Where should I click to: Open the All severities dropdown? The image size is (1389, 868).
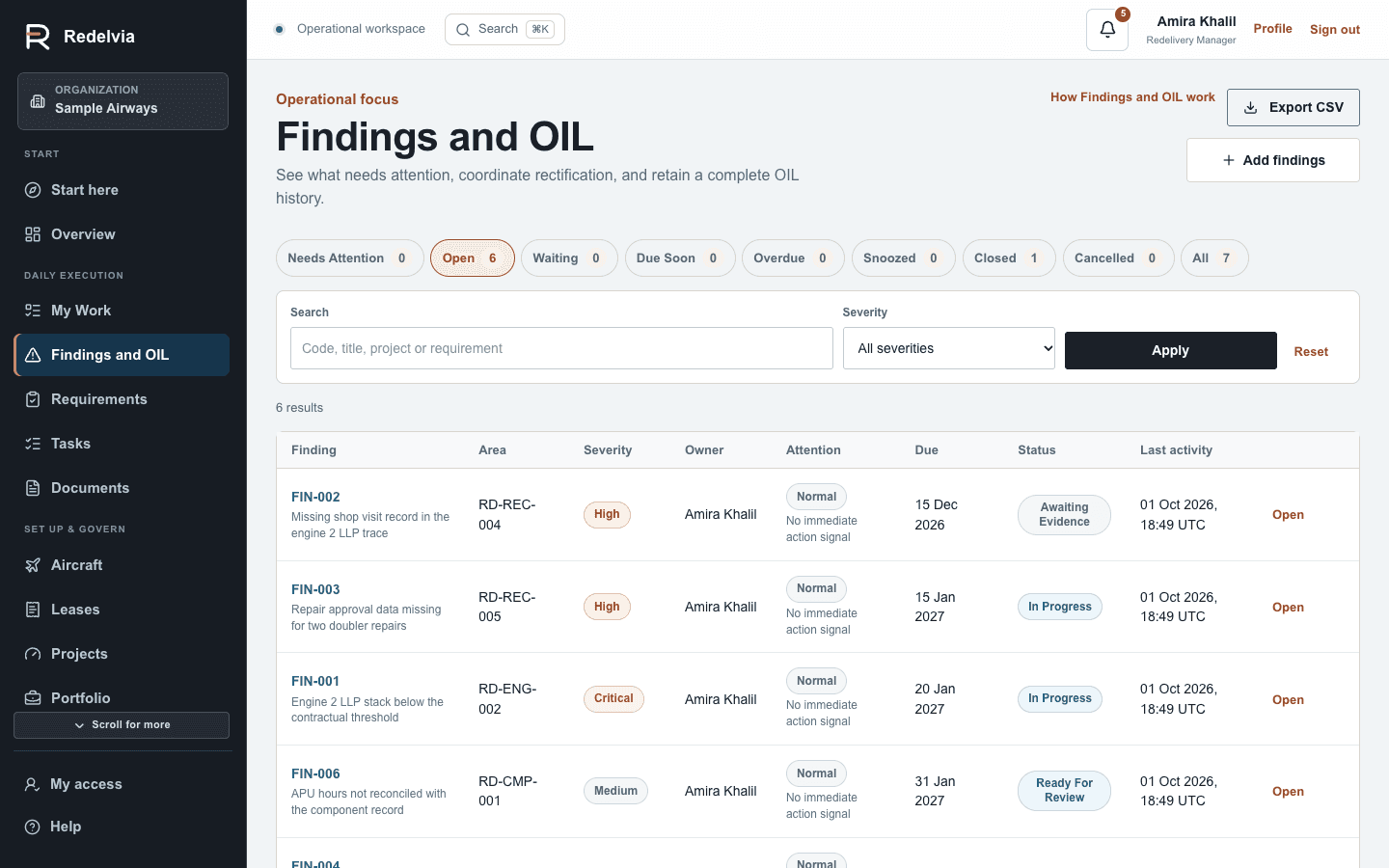tap(949, 348)
